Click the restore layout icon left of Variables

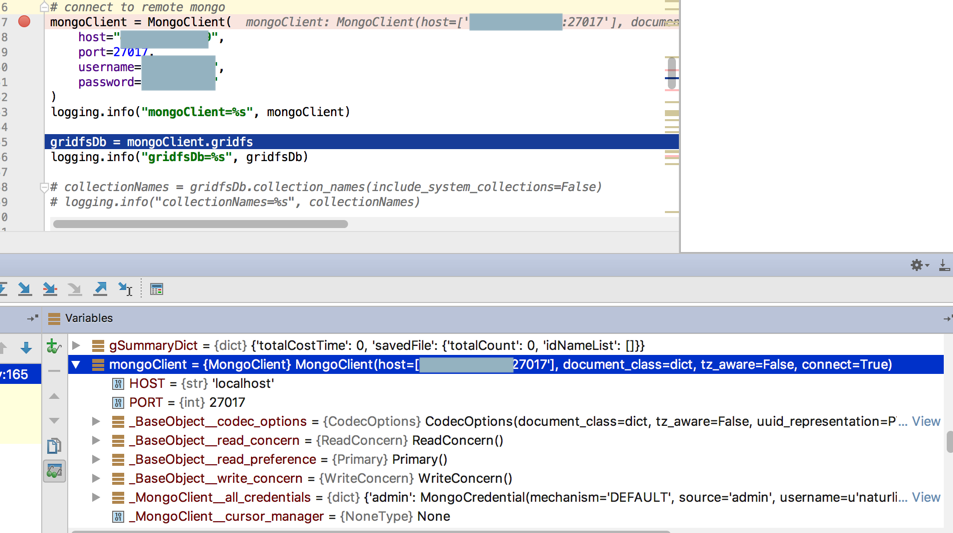pyautogui.click(x=32, y=318)
